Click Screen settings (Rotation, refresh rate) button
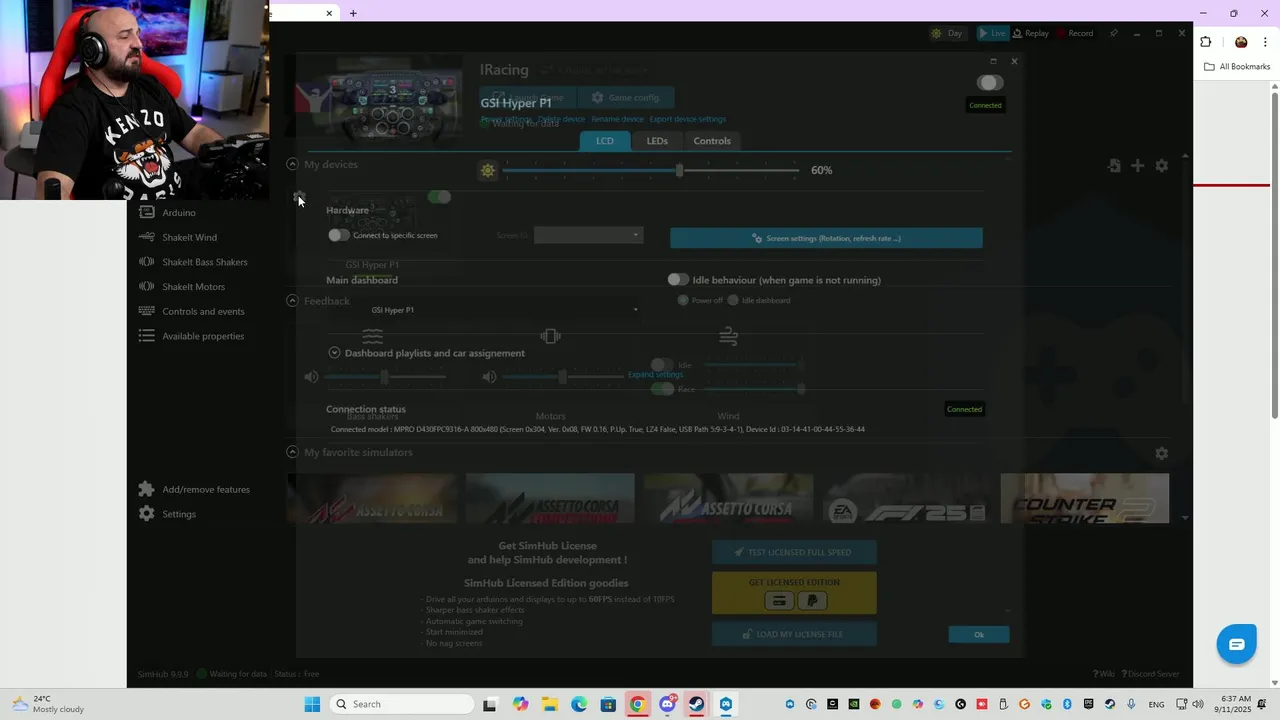This screenshot has width=1280, height=720. click(826, 238)
